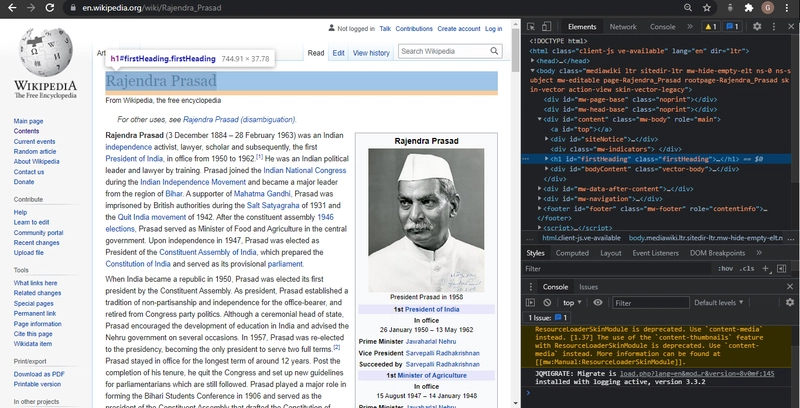Open the Download as PDF link
The height and width of the screenshot is (408, 800).
coord(39,374)
